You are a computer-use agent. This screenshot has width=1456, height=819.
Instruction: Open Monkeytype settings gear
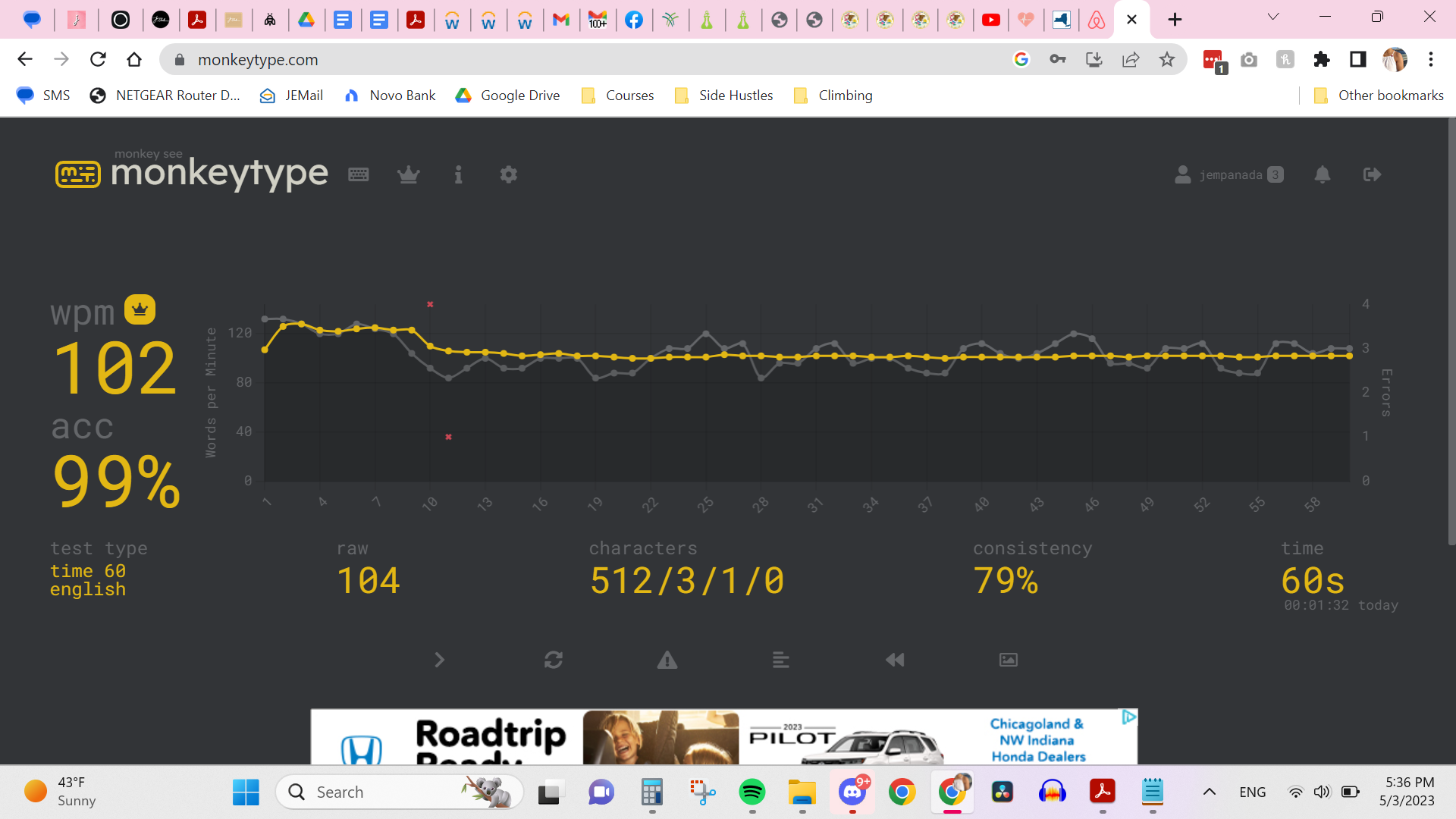(509, 174)
